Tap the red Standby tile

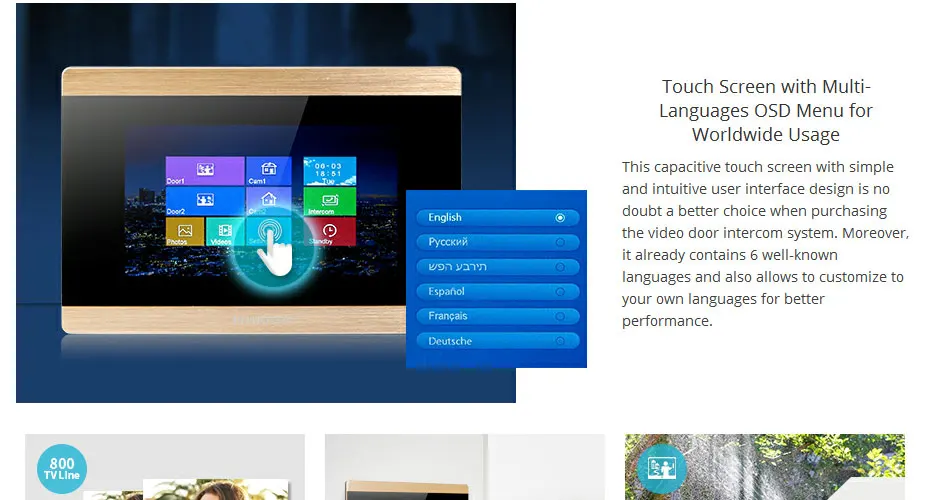point(330,231)
